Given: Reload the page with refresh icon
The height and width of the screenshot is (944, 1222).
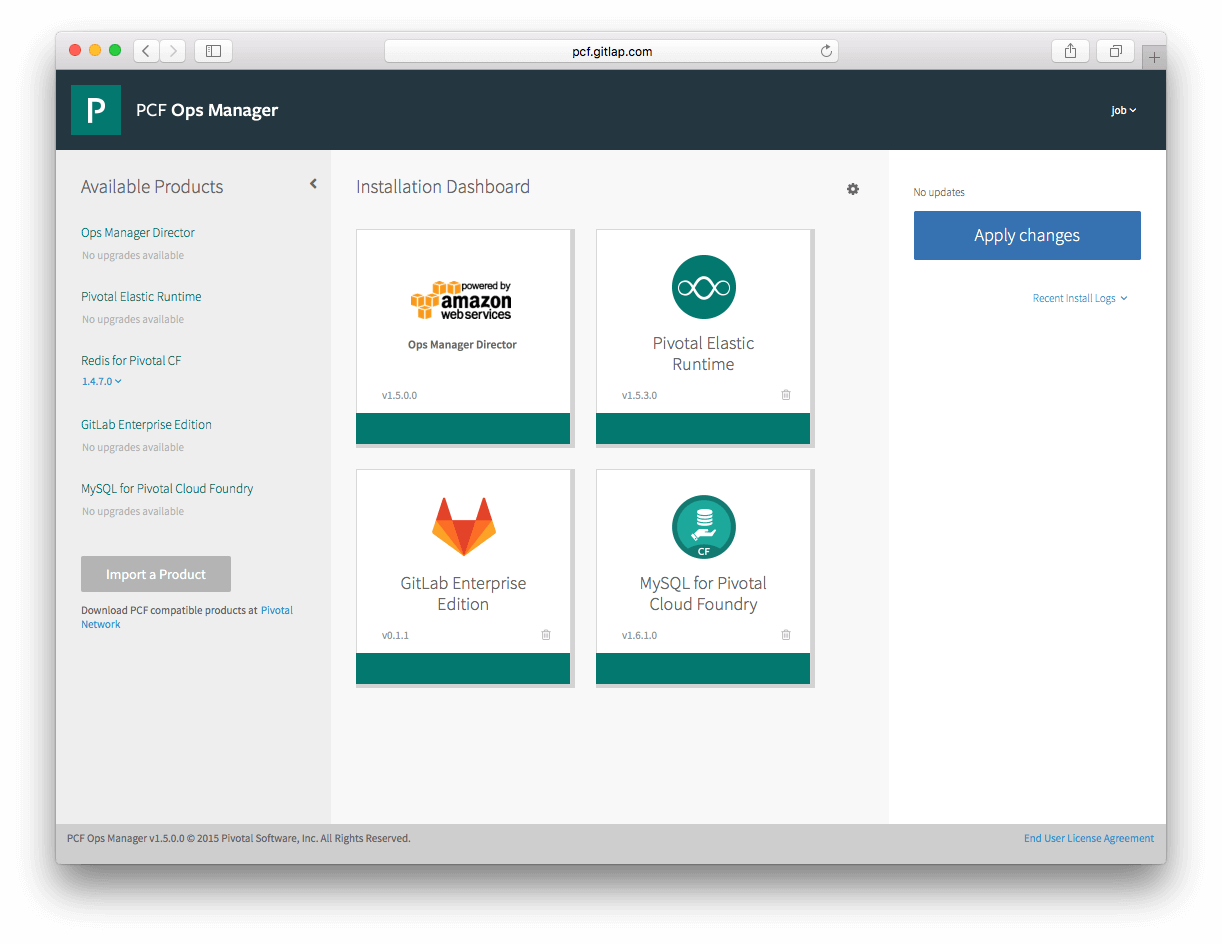Looking at the screenshot, I should tap(826, 51).
